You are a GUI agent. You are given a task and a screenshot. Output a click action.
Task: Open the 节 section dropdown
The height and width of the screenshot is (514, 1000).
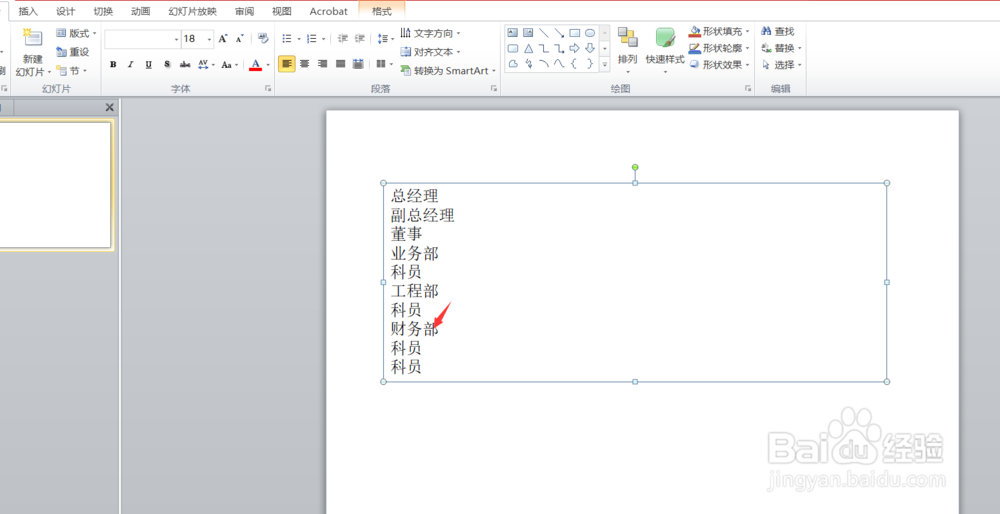pos(71,71)
